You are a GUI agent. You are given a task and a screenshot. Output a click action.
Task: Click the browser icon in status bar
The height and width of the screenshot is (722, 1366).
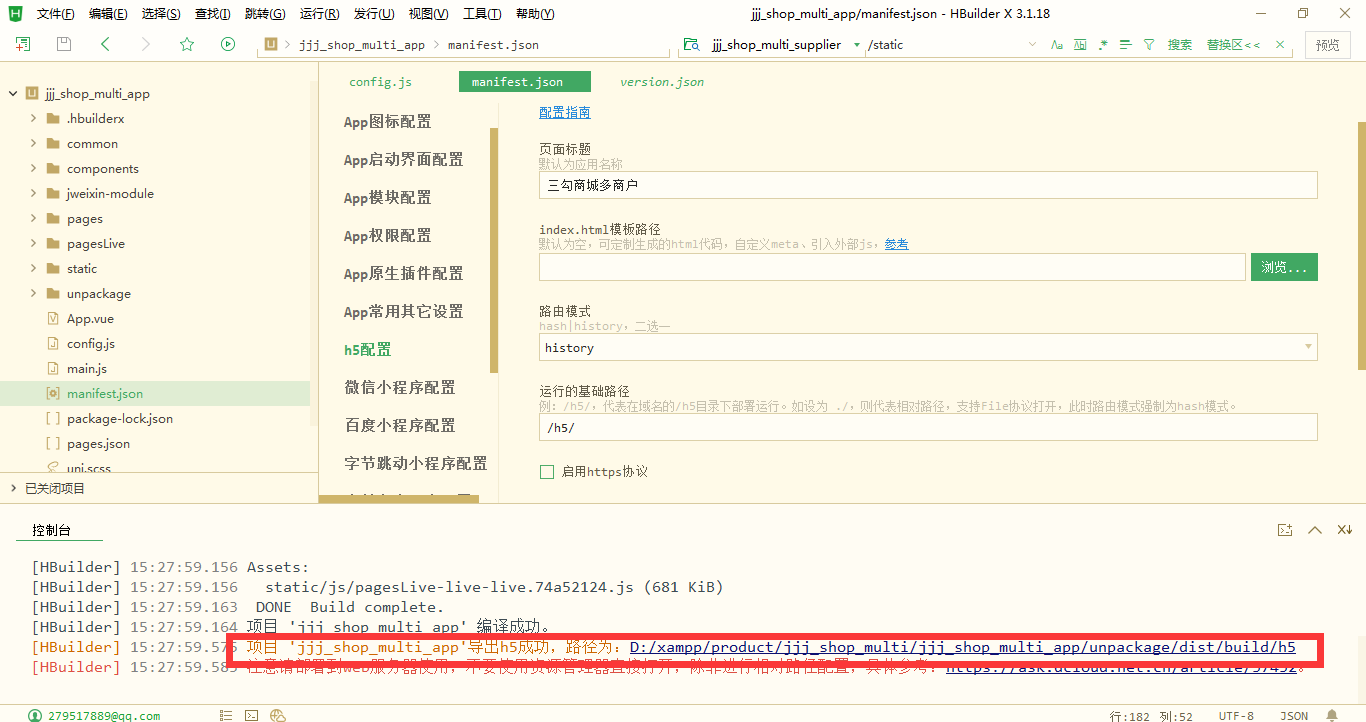278,716
